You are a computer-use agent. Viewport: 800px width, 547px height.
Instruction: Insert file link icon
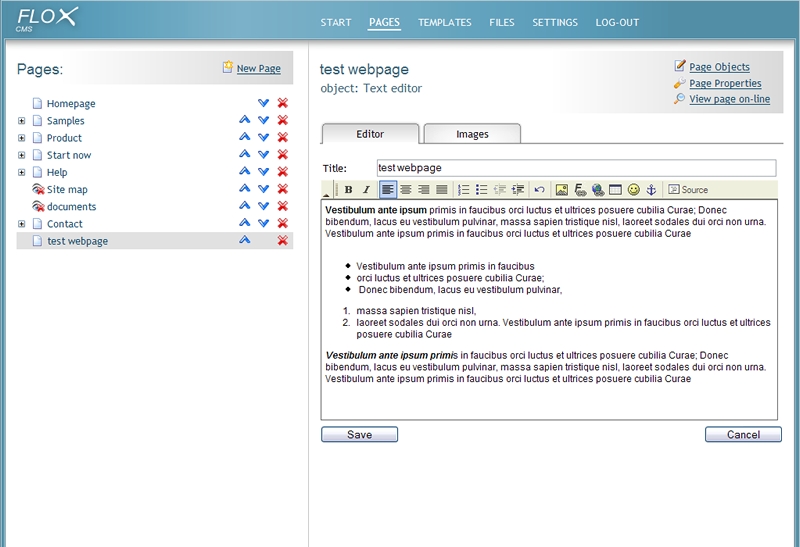click(x=580, y=190)
